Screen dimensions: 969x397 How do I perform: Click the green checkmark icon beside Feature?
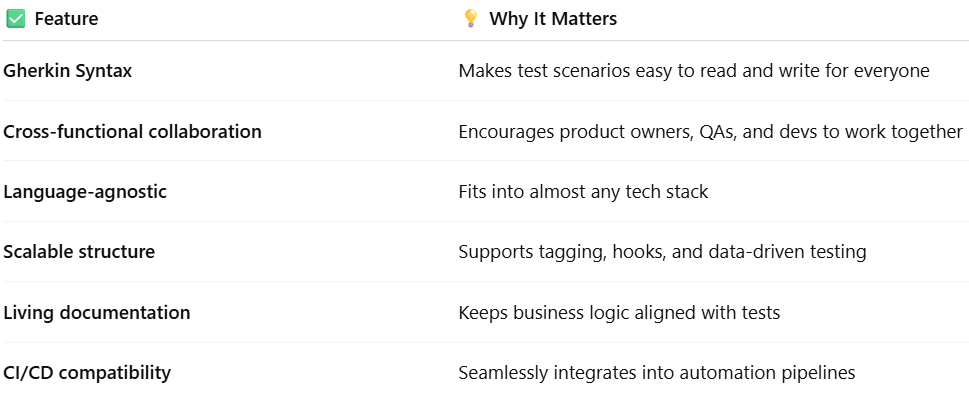point(15,19)
